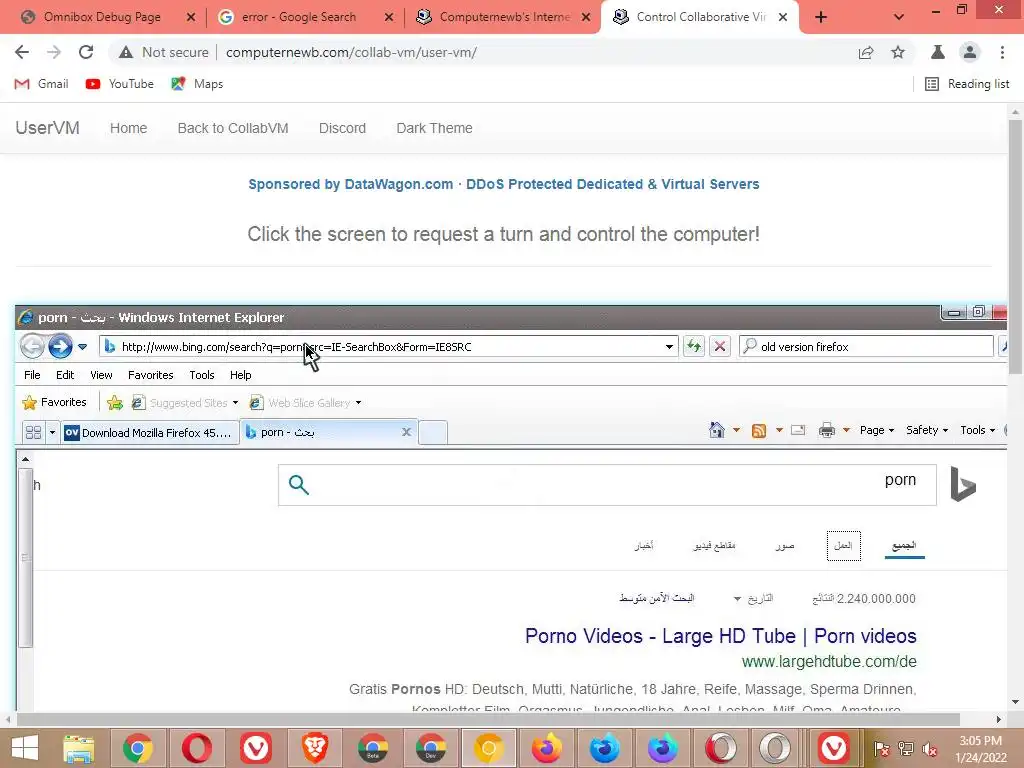Switch to error - Google Search tab

tap(298, 17)
